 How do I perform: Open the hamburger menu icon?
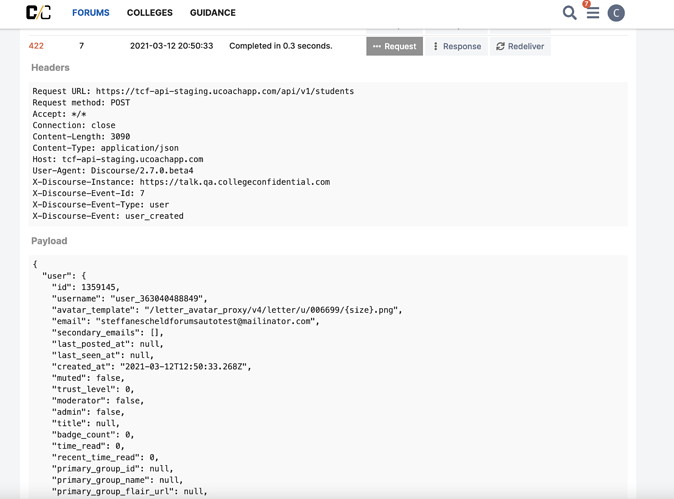593,13
